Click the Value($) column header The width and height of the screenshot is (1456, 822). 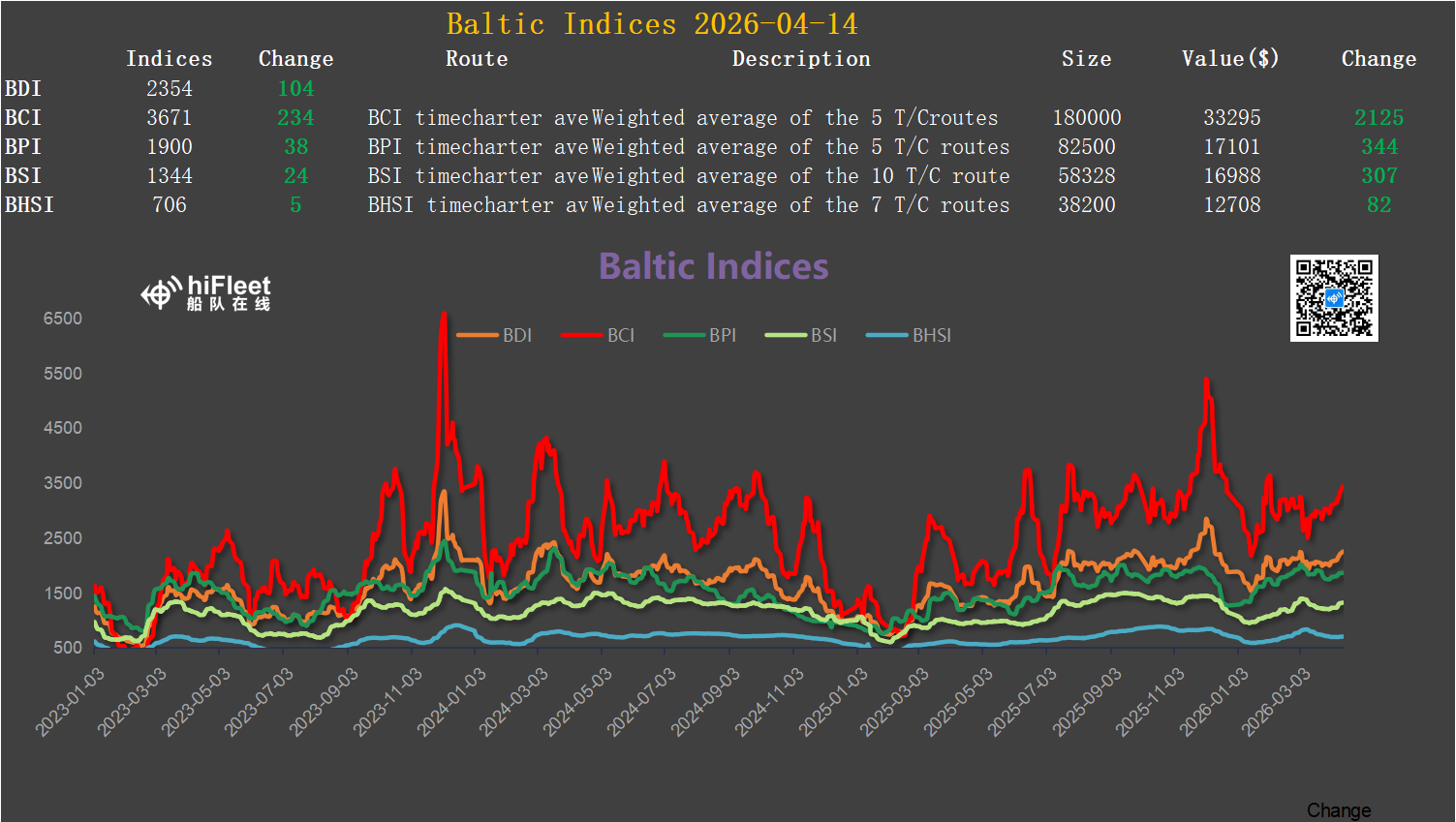coord(1230,59)
